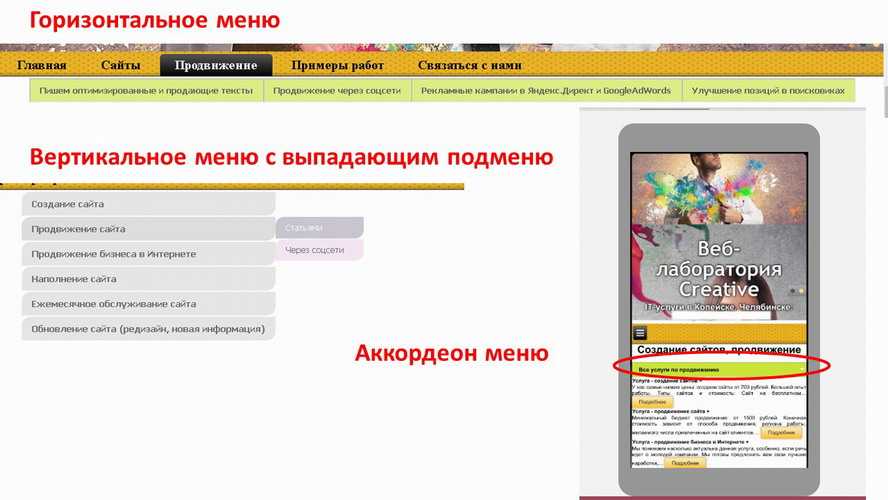
Task: Click Улучшение позиций в поисковиках
Action: click(769, 91)
